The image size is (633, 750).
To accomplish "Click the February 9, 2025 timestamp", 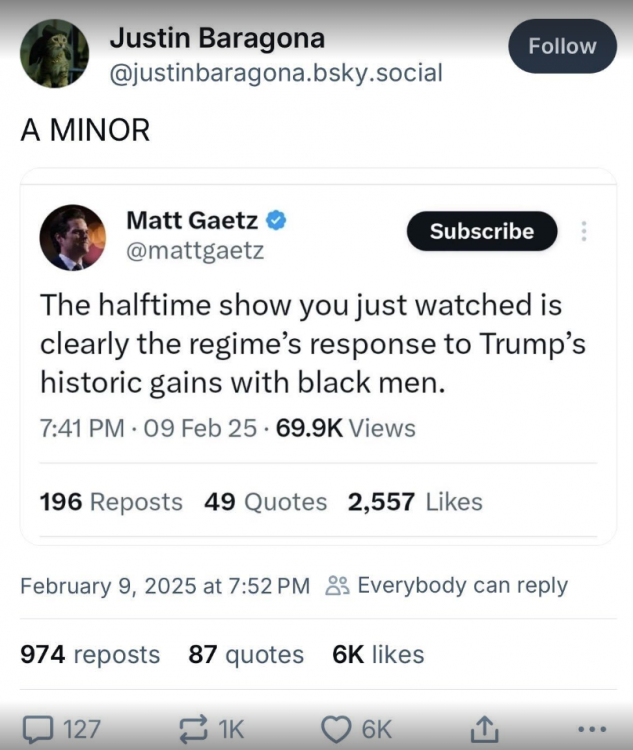I will 165,586.
